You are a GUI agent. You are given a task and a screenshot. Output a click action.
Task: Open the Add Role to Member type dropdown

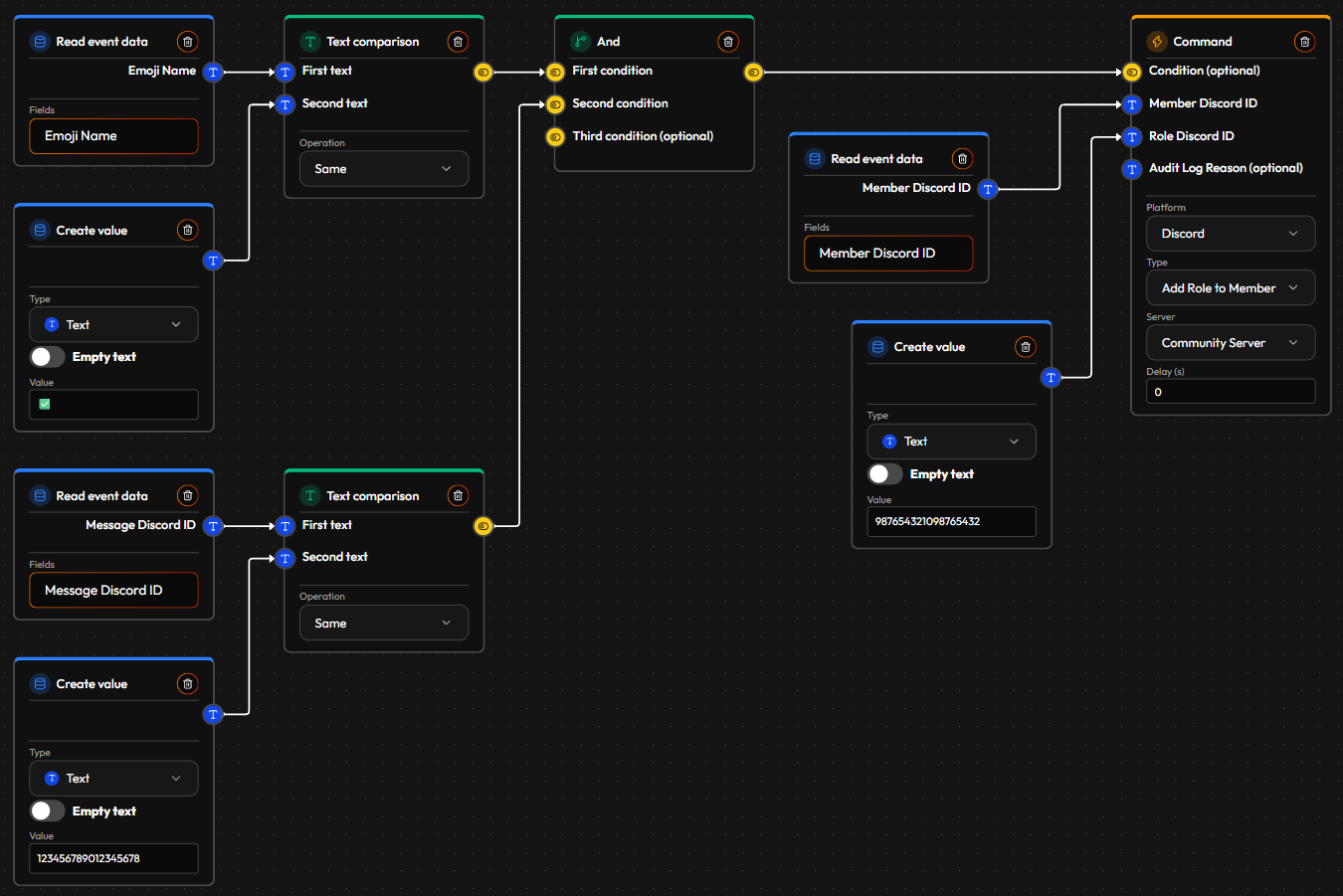(1230, 288)
